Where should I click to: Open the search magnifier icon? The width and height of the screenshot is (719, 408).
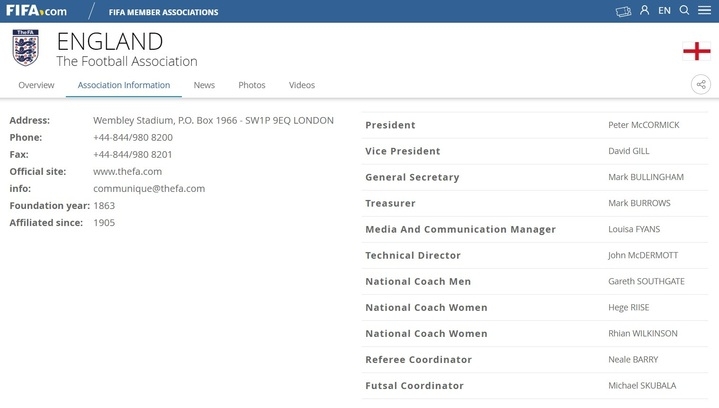pos(684,10)
